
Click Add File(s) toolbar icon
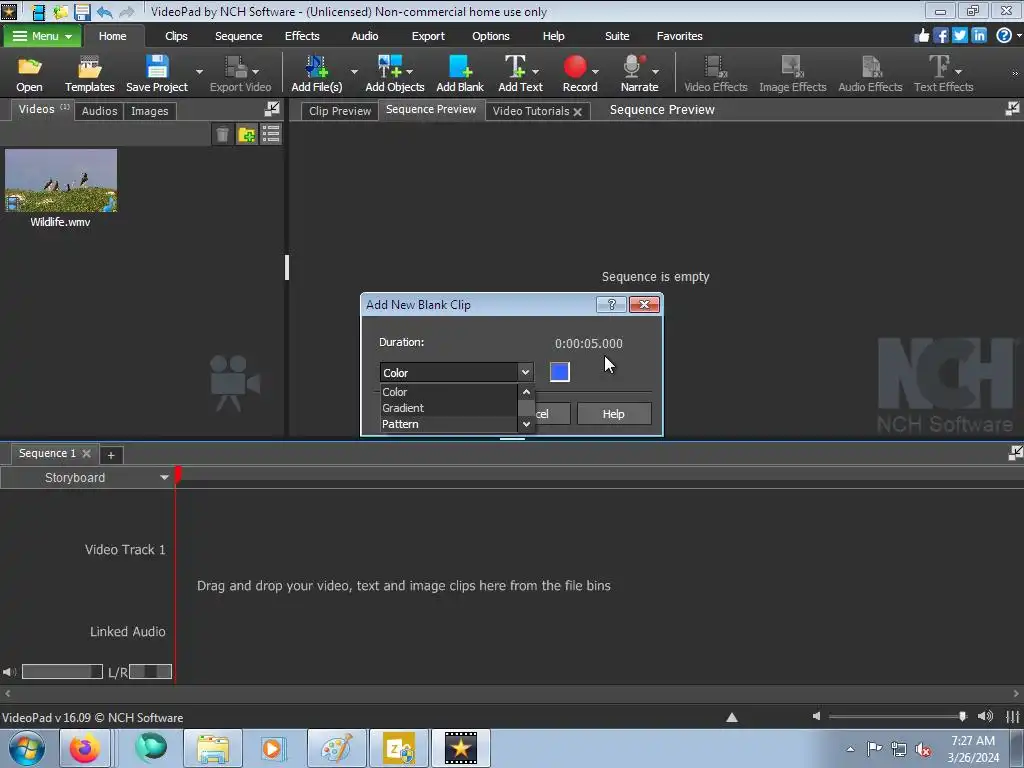317,73
